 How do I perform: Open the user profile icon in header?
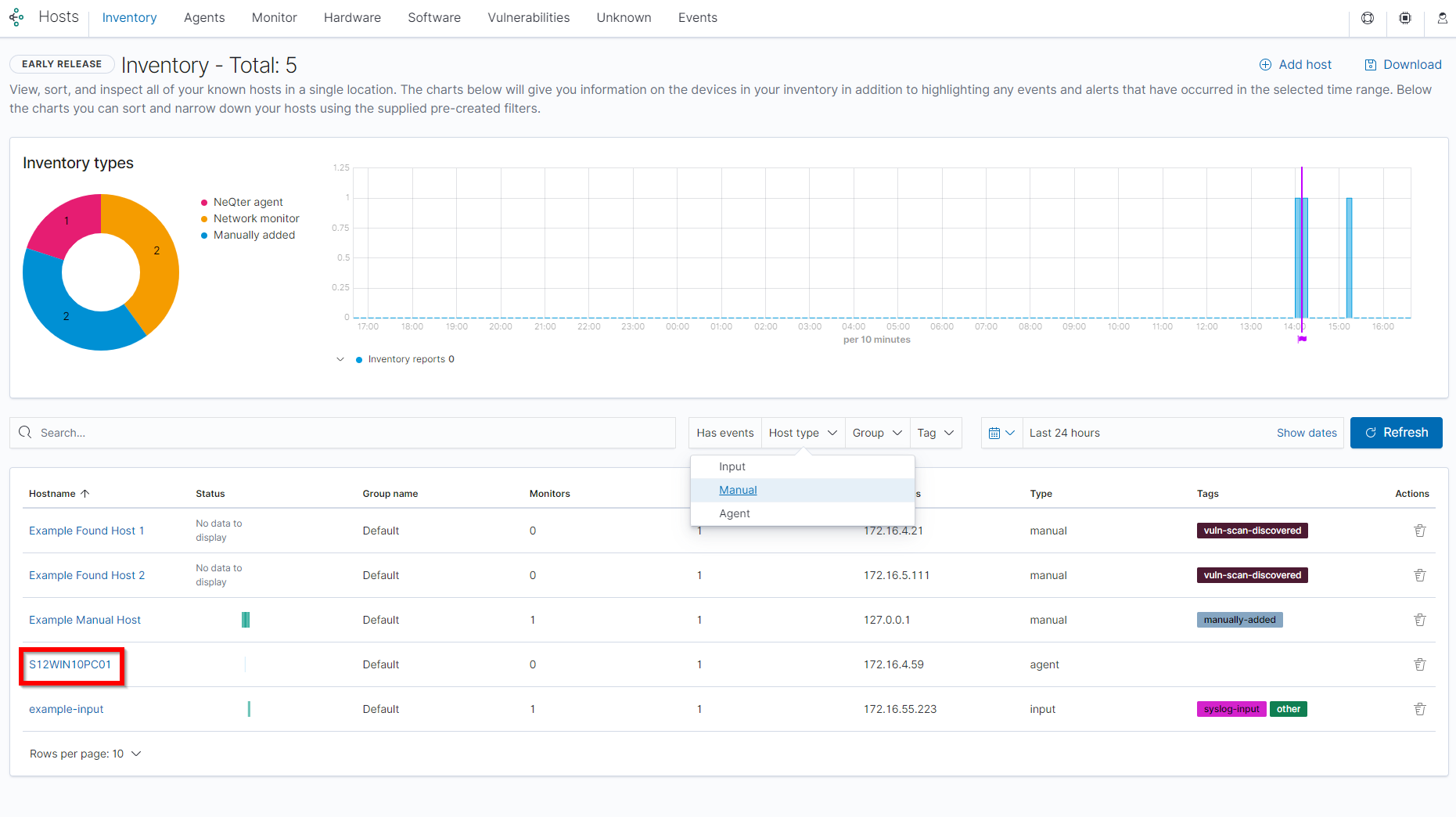[x=1442, y=18]
